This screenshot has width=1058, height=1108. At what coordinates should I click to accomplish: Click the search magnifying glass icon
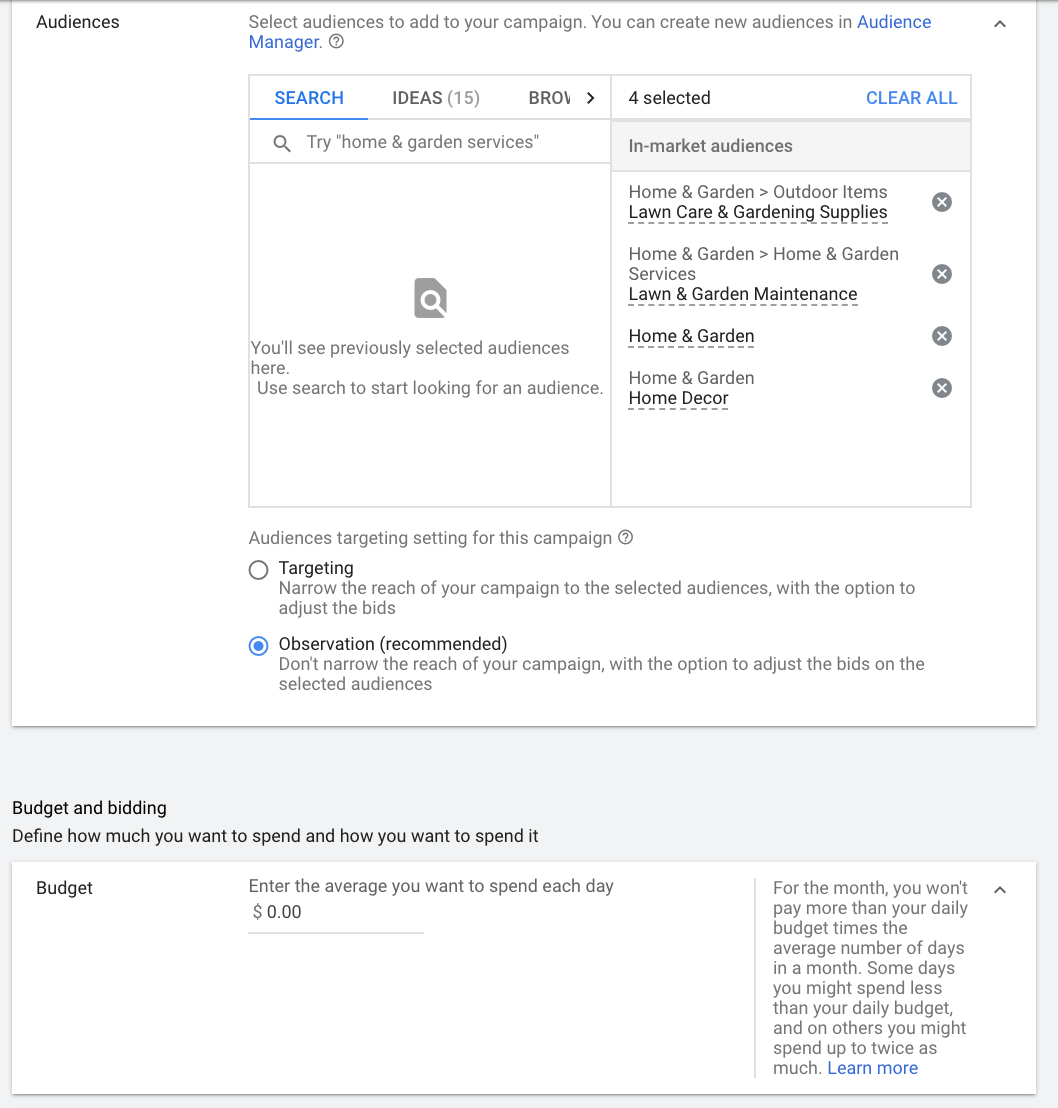pos(281,143)
